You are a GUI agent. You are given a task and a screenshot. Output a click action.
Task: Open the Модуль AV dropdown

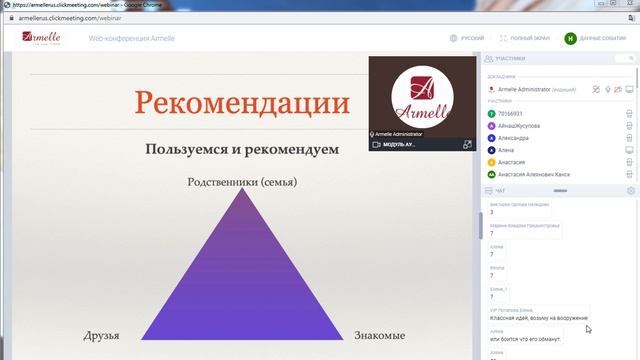pyautogui.click(x=399, y=144)
